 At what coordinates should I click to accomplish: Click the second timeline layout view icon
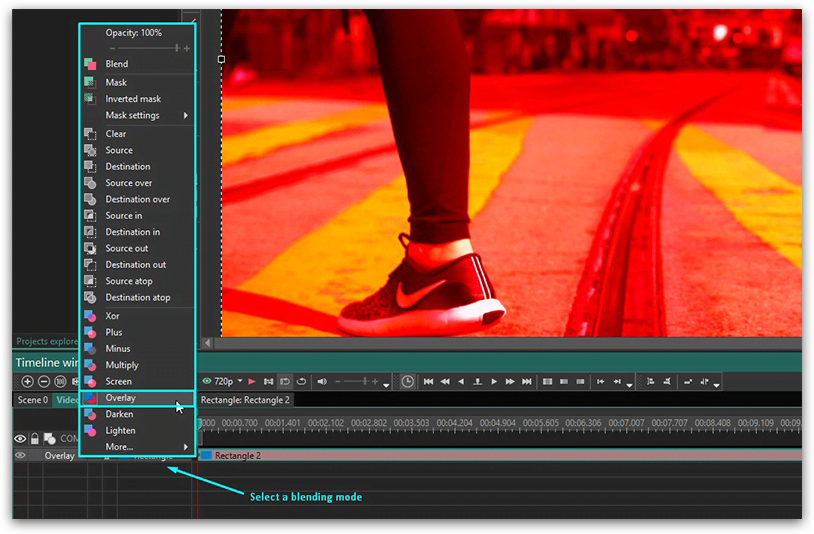(564, 382)
